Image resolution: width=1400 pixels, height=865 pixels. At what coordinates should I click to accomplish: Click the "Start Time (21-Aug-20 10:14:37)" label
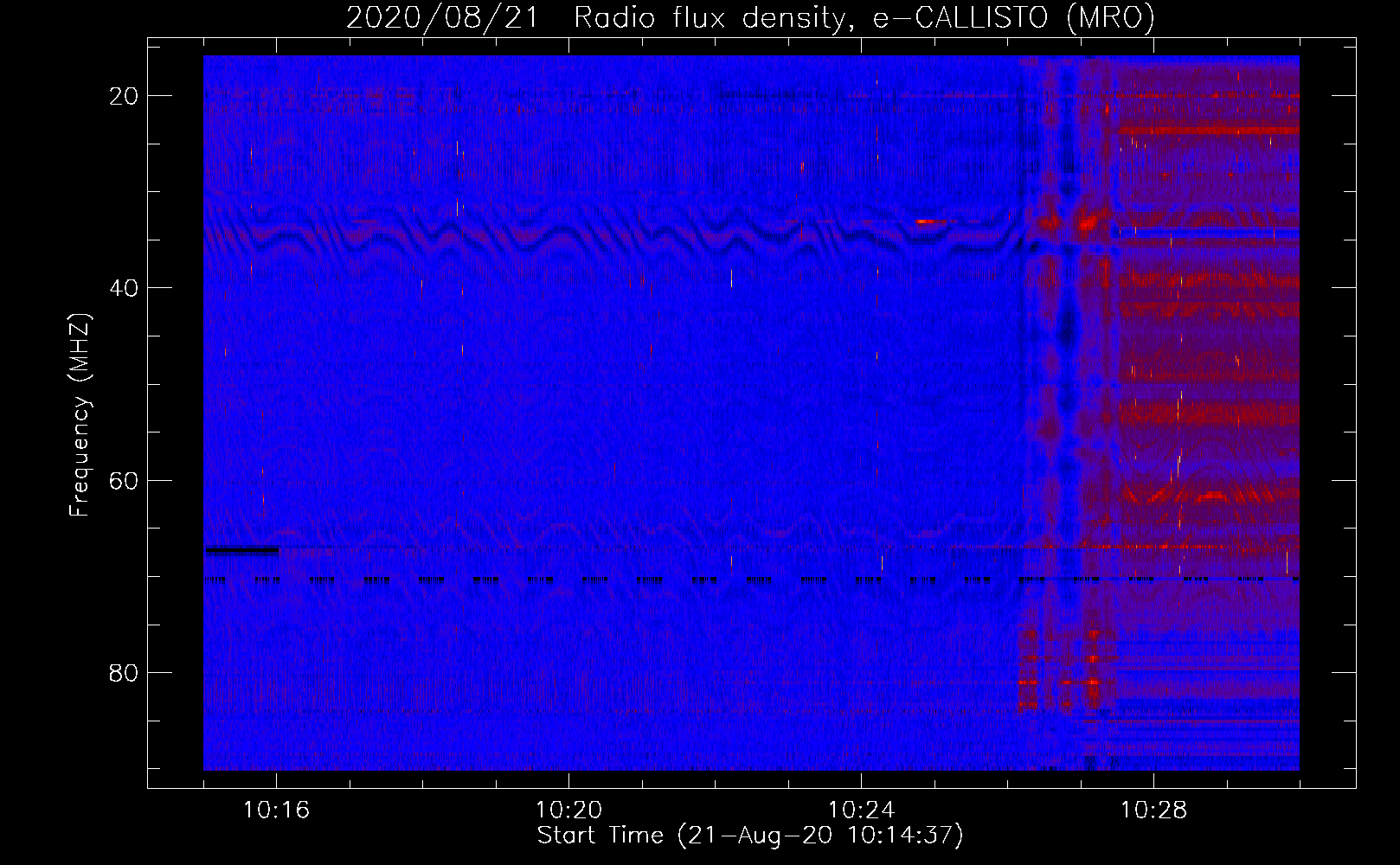750,836
